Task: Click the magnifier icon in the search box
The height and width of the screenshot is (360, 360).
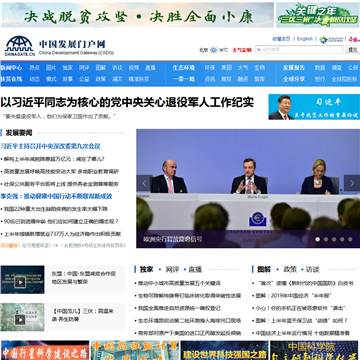Action: point(259,50)
